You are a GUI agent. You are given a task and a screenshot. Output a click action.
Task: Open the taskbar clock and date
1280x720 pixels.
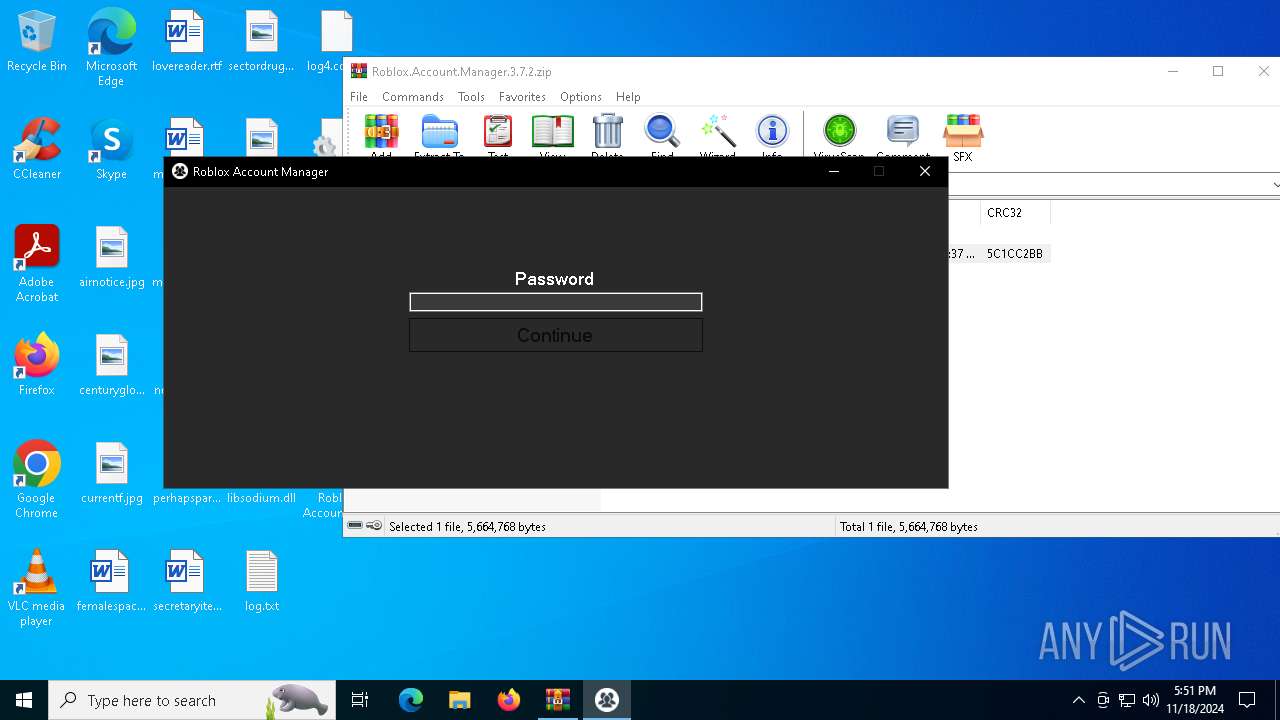pyautogui.click(x=1195, y=700)
